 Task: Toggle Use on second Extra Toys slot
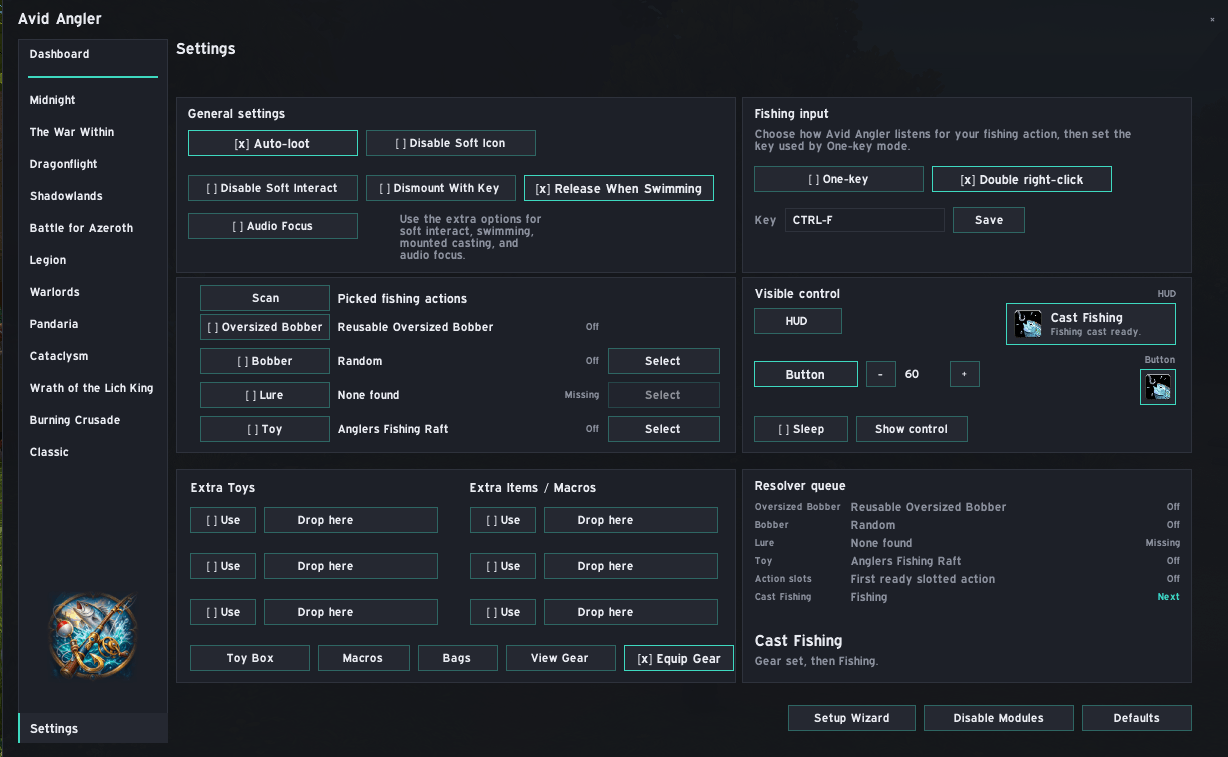pyautogui.click(x=223, y=566)
